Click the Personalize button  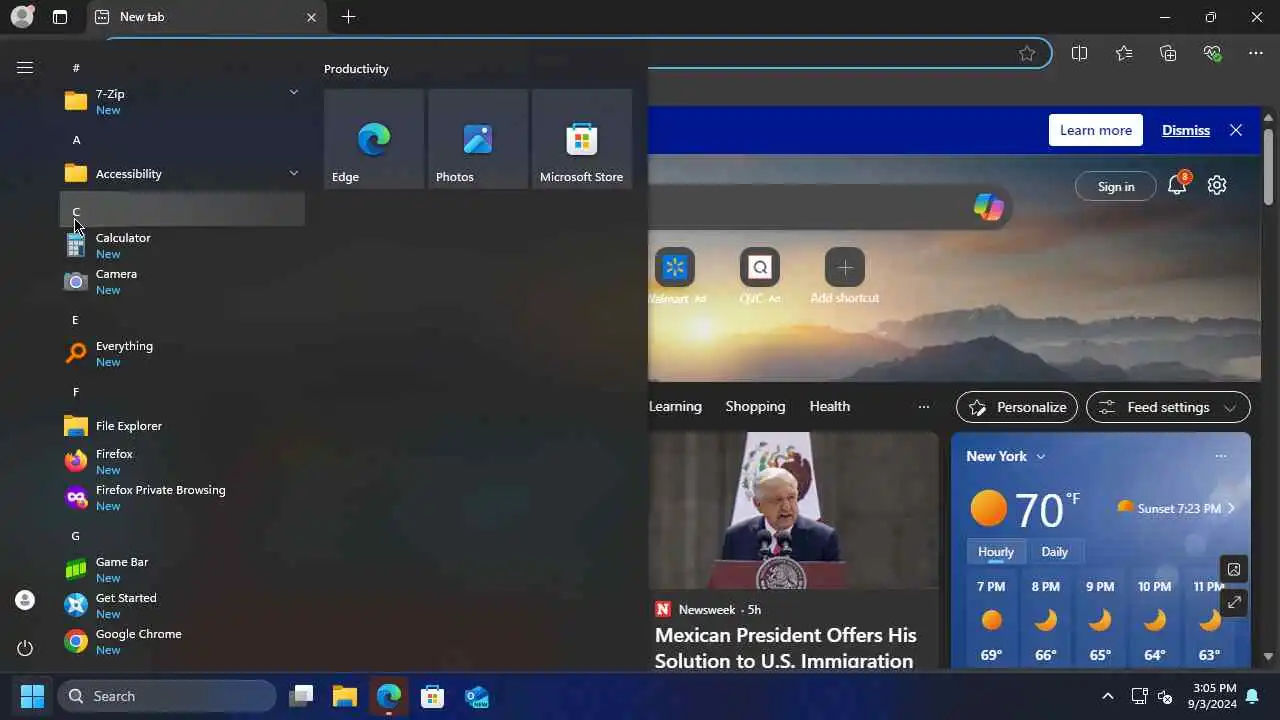point(1016,407)
